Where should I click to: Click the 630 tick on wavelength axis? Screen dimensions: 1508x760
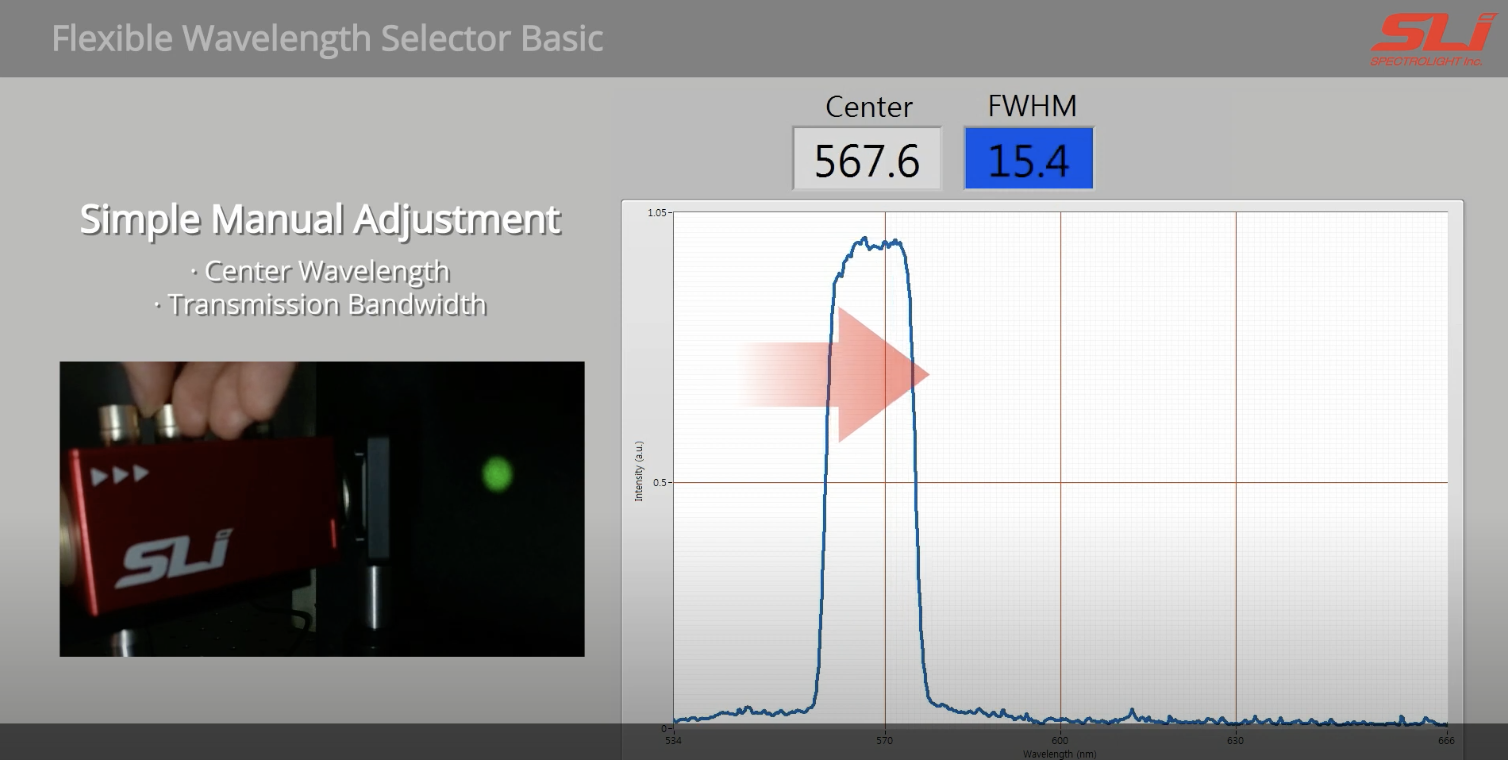[1236, 741]
